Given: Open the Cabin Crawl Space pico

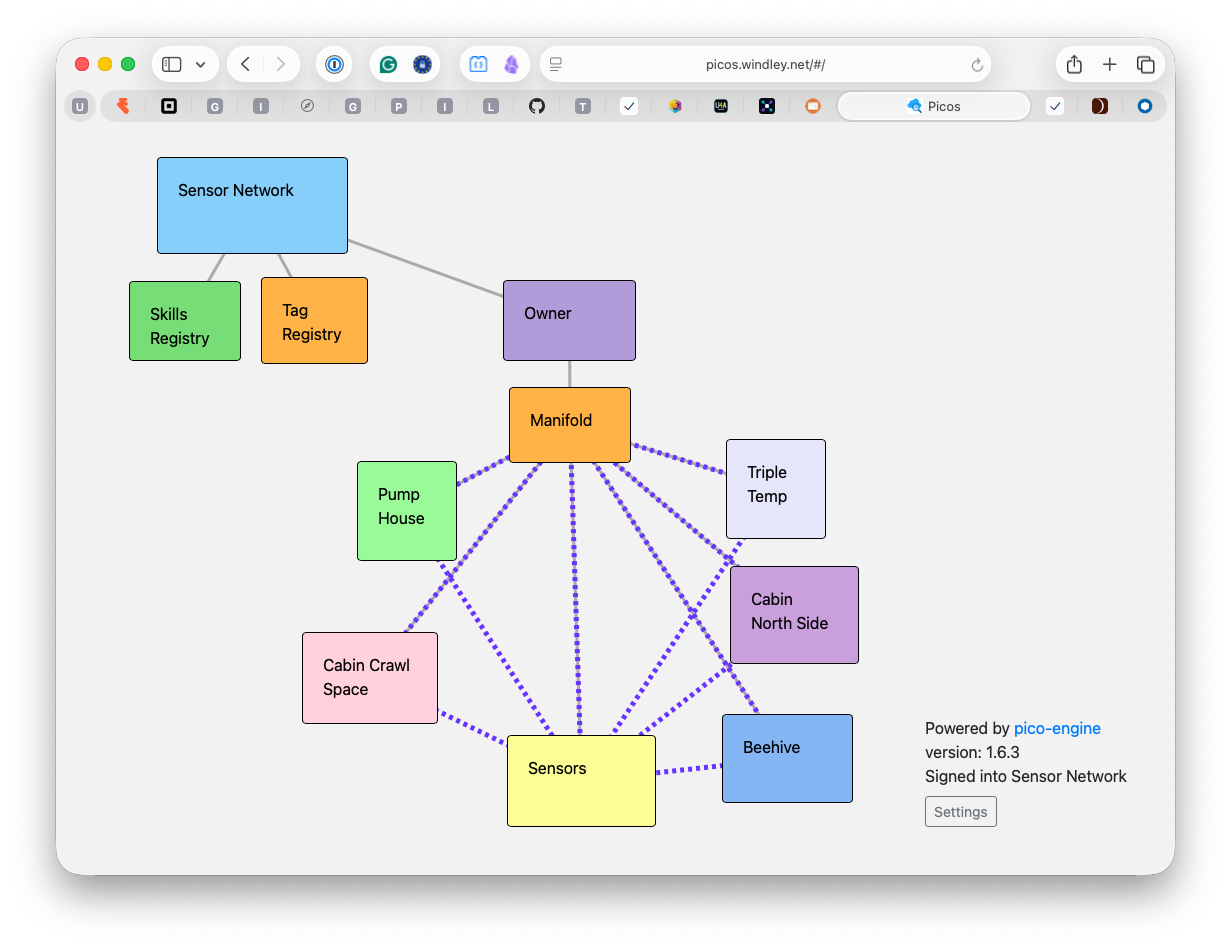Looking at the screenshot, I should tap(370, 678).
